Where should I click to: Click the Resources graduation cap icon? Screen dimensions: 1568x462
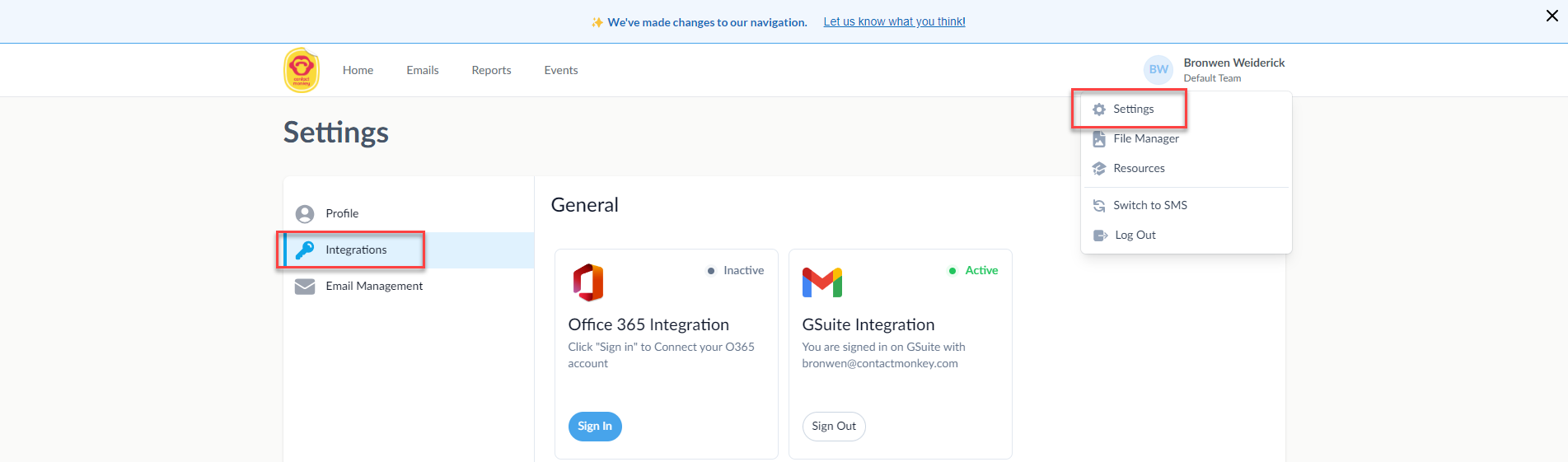(1099, 169)
